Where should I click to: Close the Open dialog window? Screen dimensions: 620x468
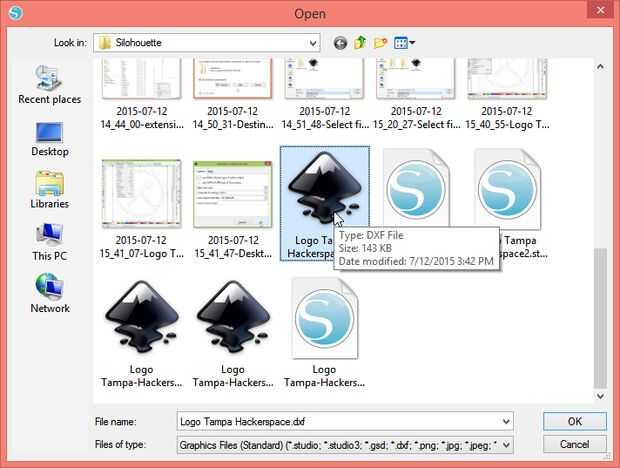pos(600,10)
